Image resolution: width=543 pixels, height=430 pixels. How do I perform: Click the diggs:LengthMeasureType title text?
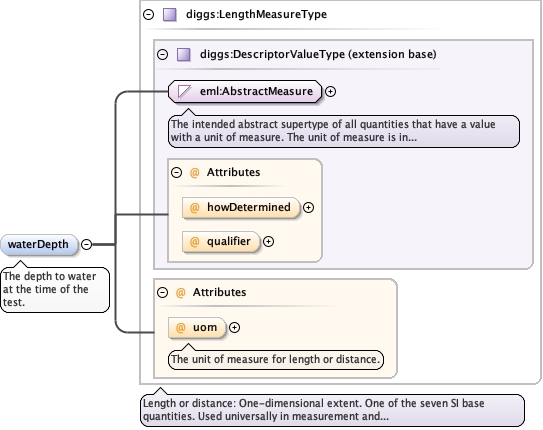(x=256, y=15)
